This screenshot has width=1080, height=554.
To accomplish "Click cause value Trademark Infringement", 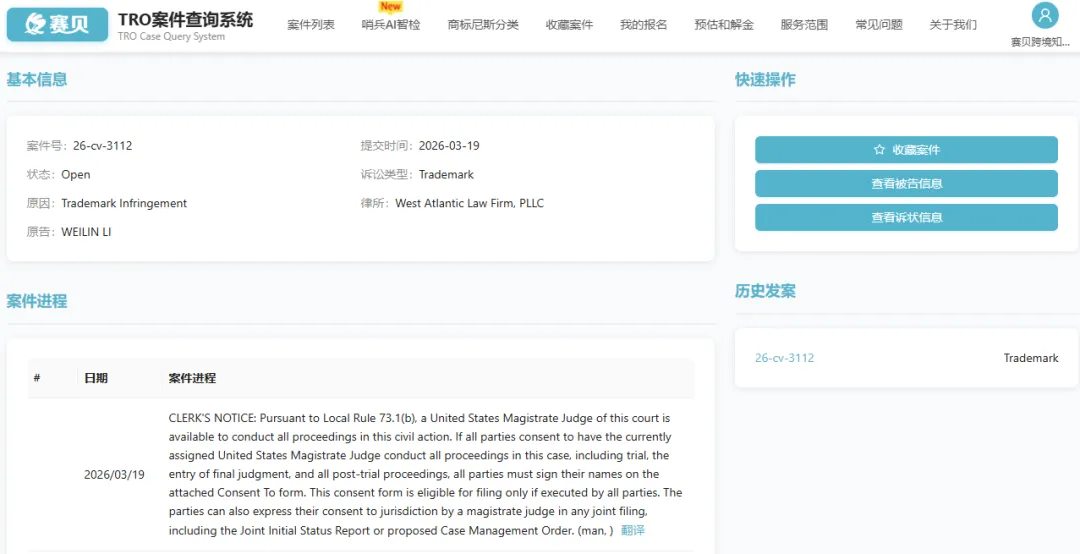I will point(124,203).
